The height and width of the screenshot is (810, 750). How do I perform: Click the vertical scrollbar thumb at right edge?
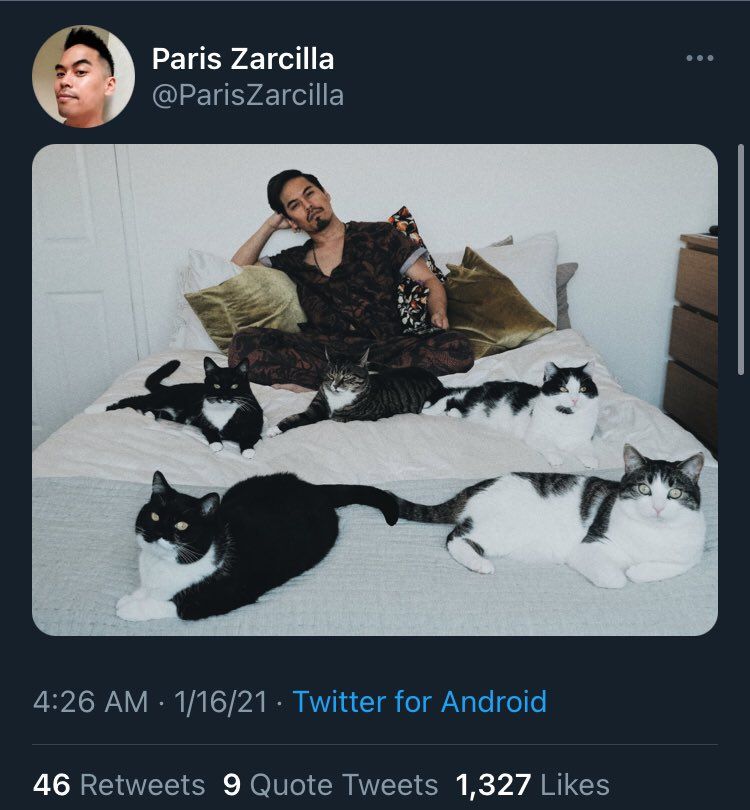coord(741,260)
